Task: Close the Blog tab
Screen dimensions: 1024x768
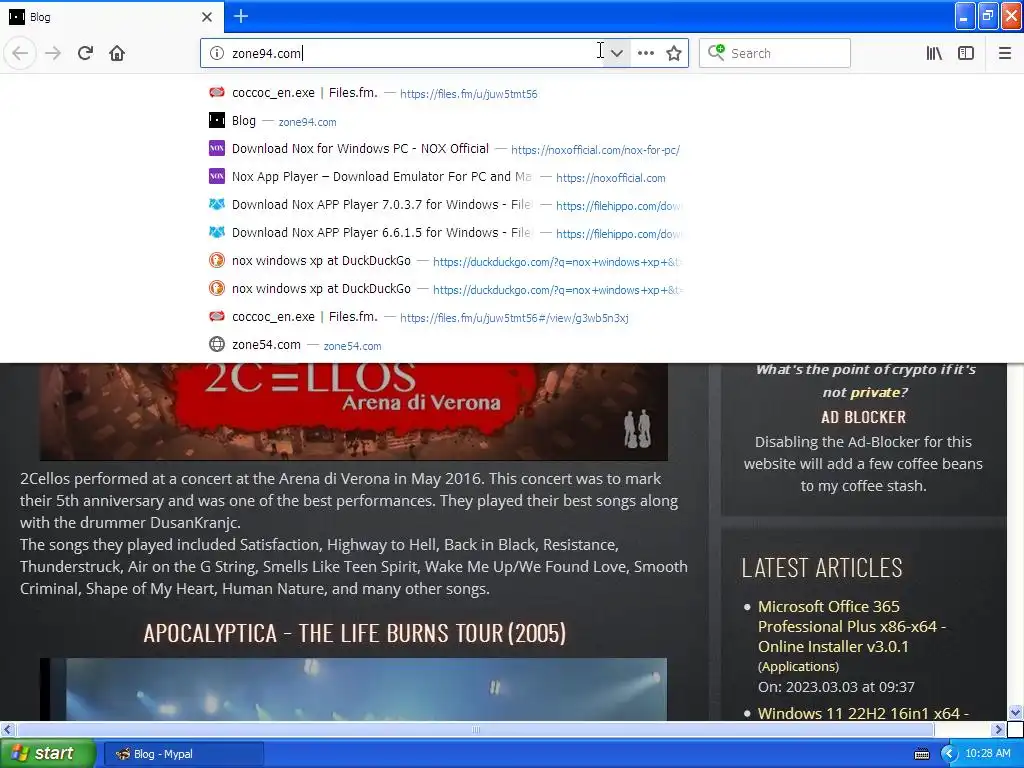Action: (x=207, y=17)
